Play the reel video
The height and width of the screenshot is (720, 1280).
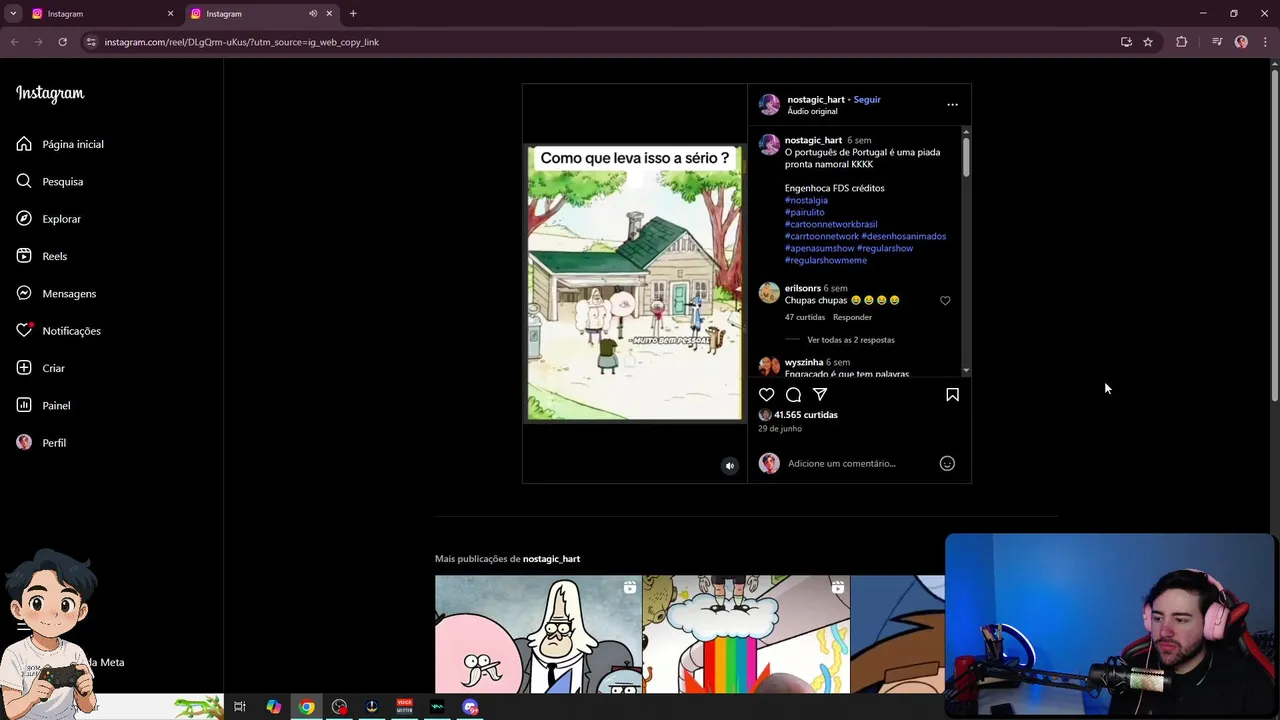(635, 283)
